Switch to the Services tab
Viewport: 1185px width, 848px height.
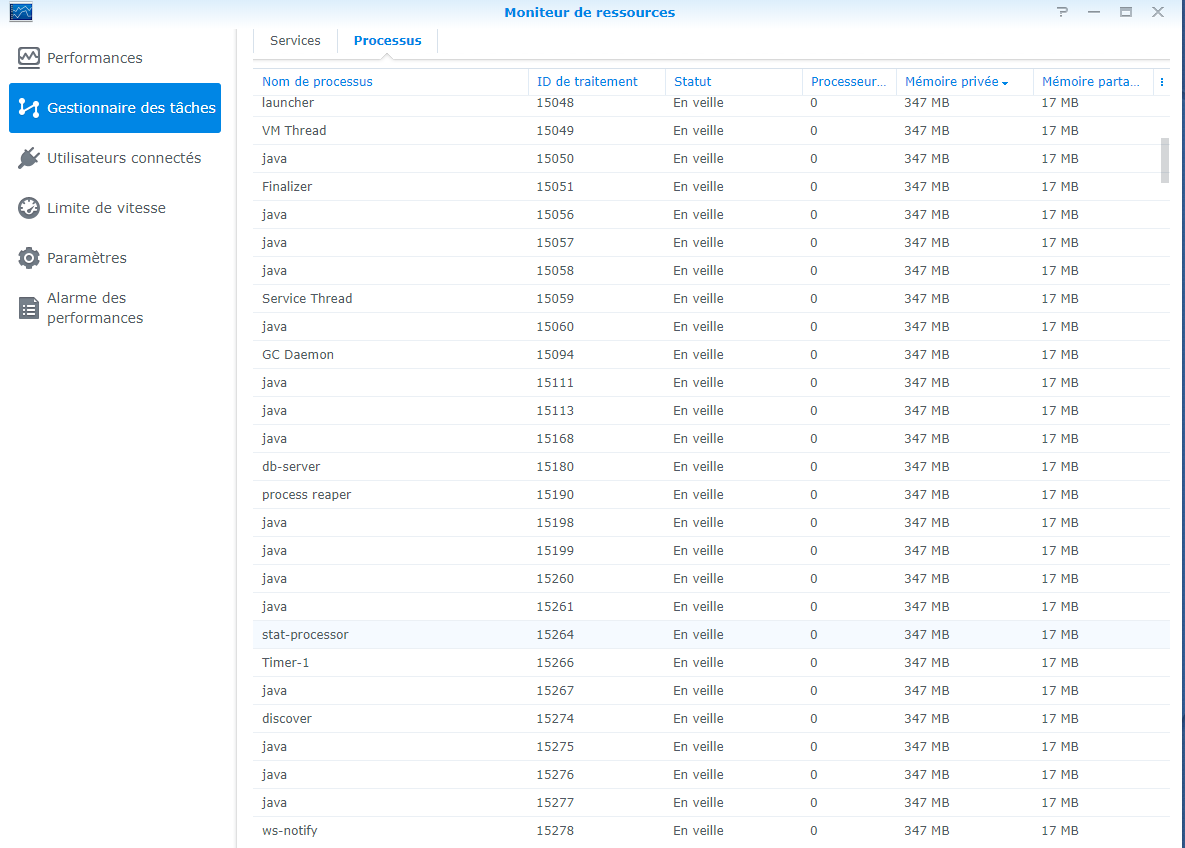[295, 41]
